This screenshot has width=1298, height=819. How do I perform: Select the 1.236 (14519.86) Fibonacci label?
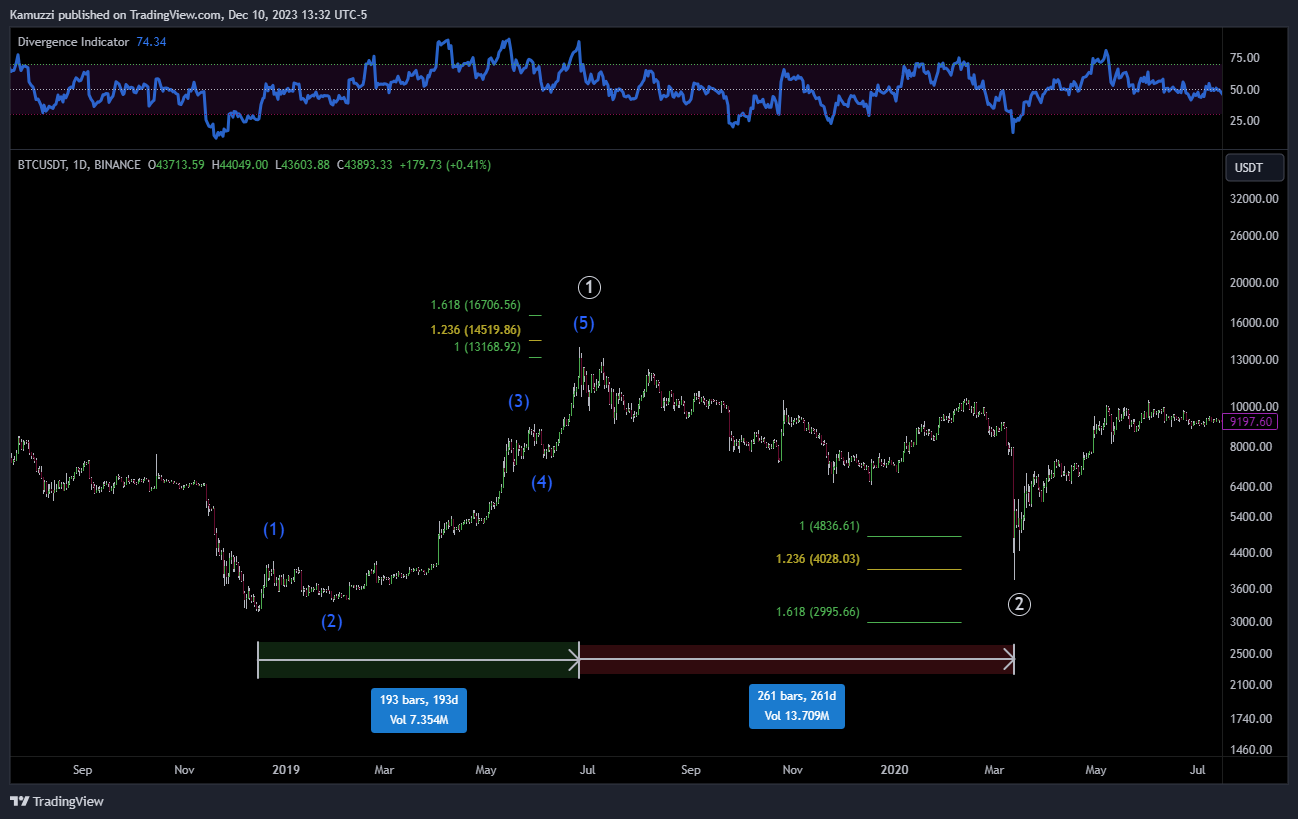pyautogui.click(x=476, y=329)
